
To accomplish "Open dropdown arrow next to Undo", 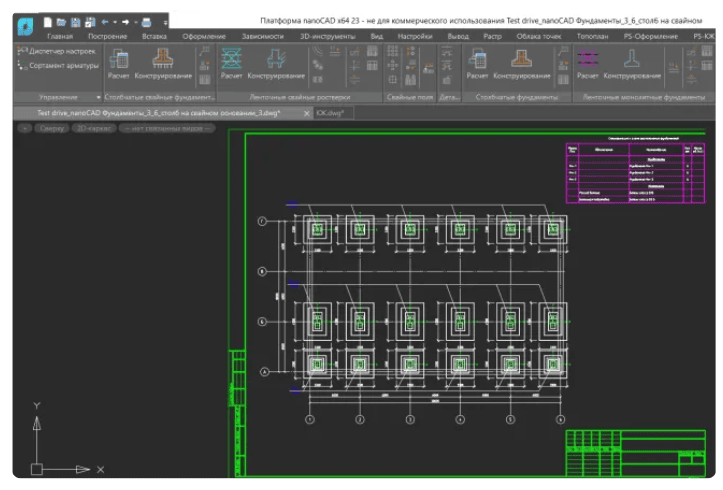I will [115, 21].
